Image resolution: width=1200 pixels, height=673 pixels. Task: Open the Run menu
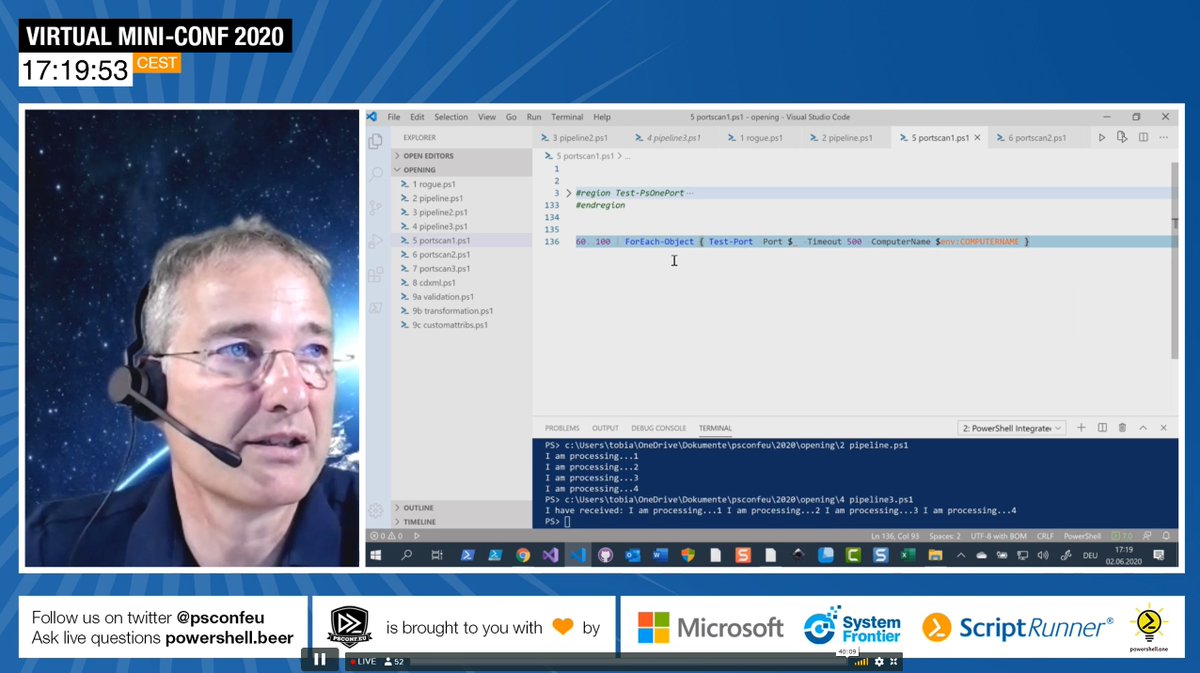pos(534,117)
